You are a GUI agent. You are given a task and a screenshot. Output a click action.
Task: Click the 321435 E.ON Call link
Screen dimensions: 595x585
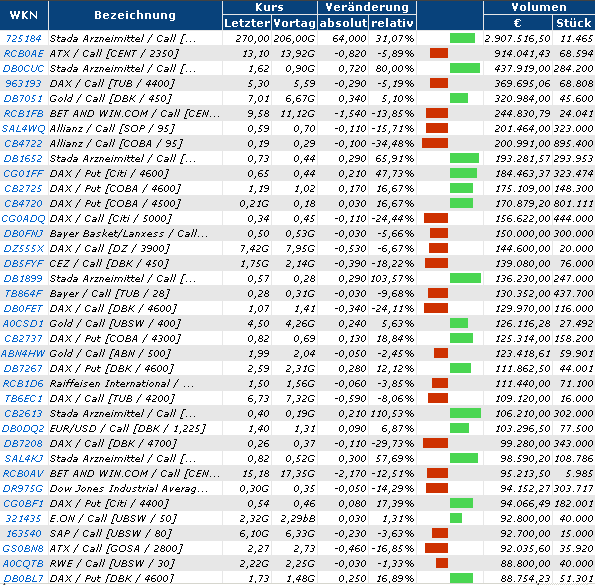[24, 519]
